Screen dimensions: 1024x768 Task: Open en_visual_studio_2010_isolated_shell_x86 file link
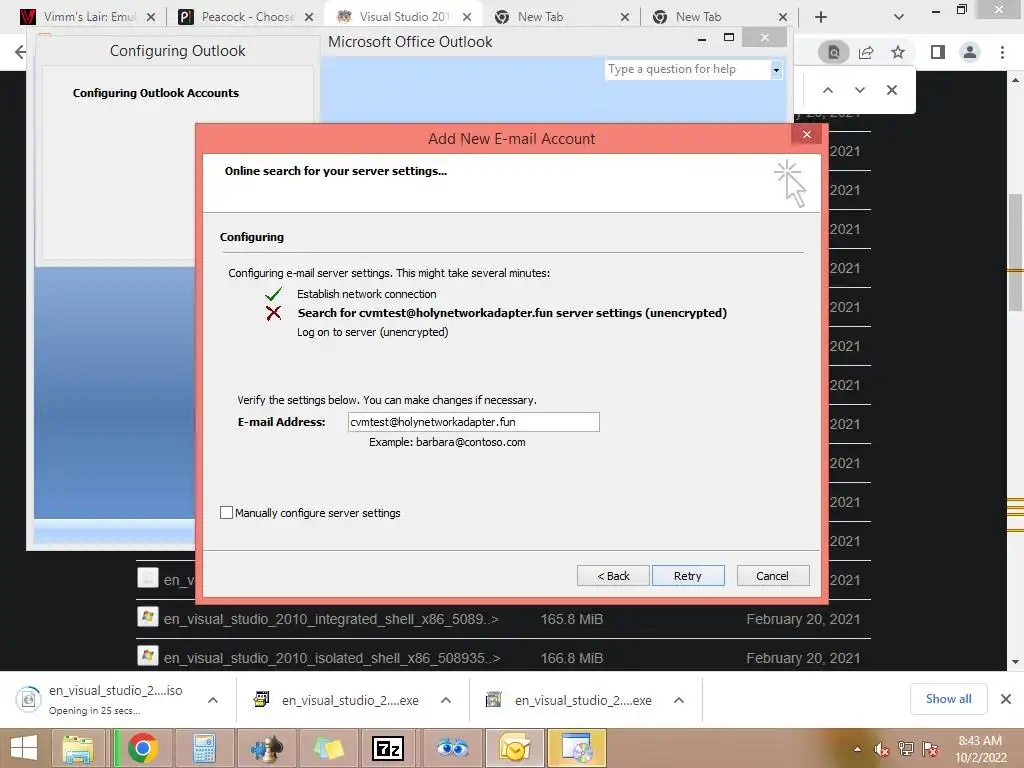coord(332,658)
